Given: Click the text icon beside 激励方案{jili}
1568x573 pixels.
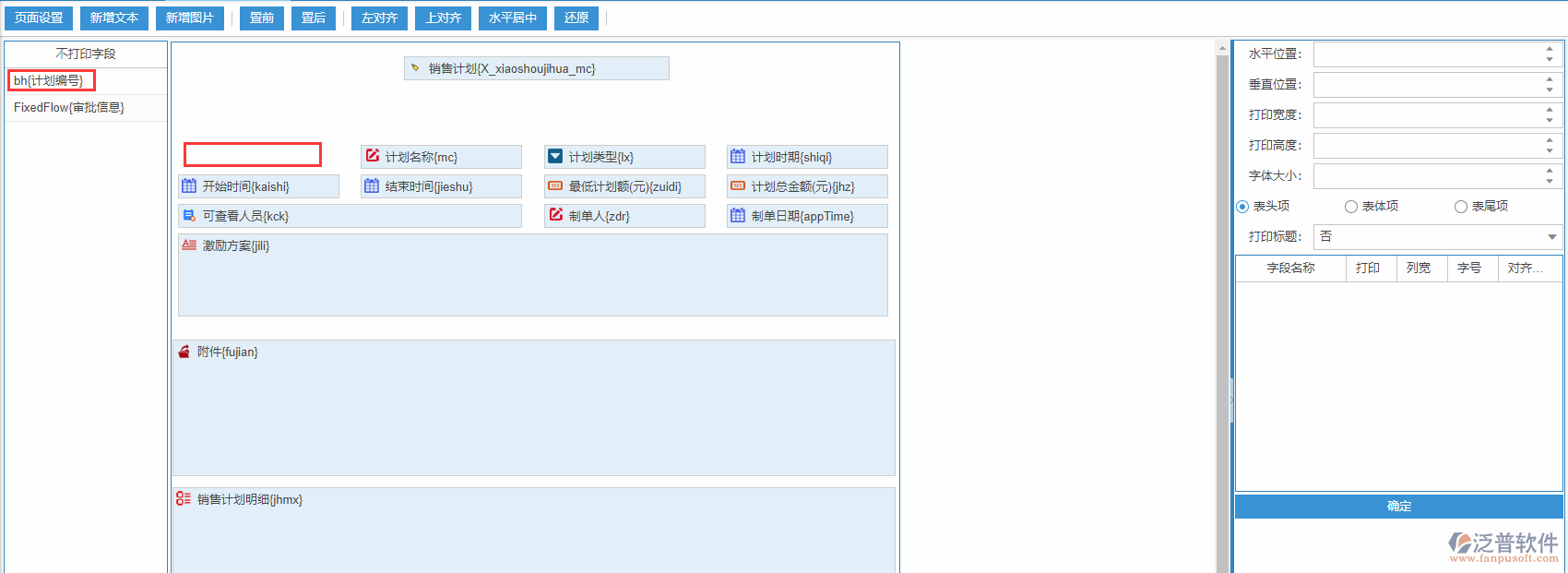Looking at the screenshot, I should point(189,245).
